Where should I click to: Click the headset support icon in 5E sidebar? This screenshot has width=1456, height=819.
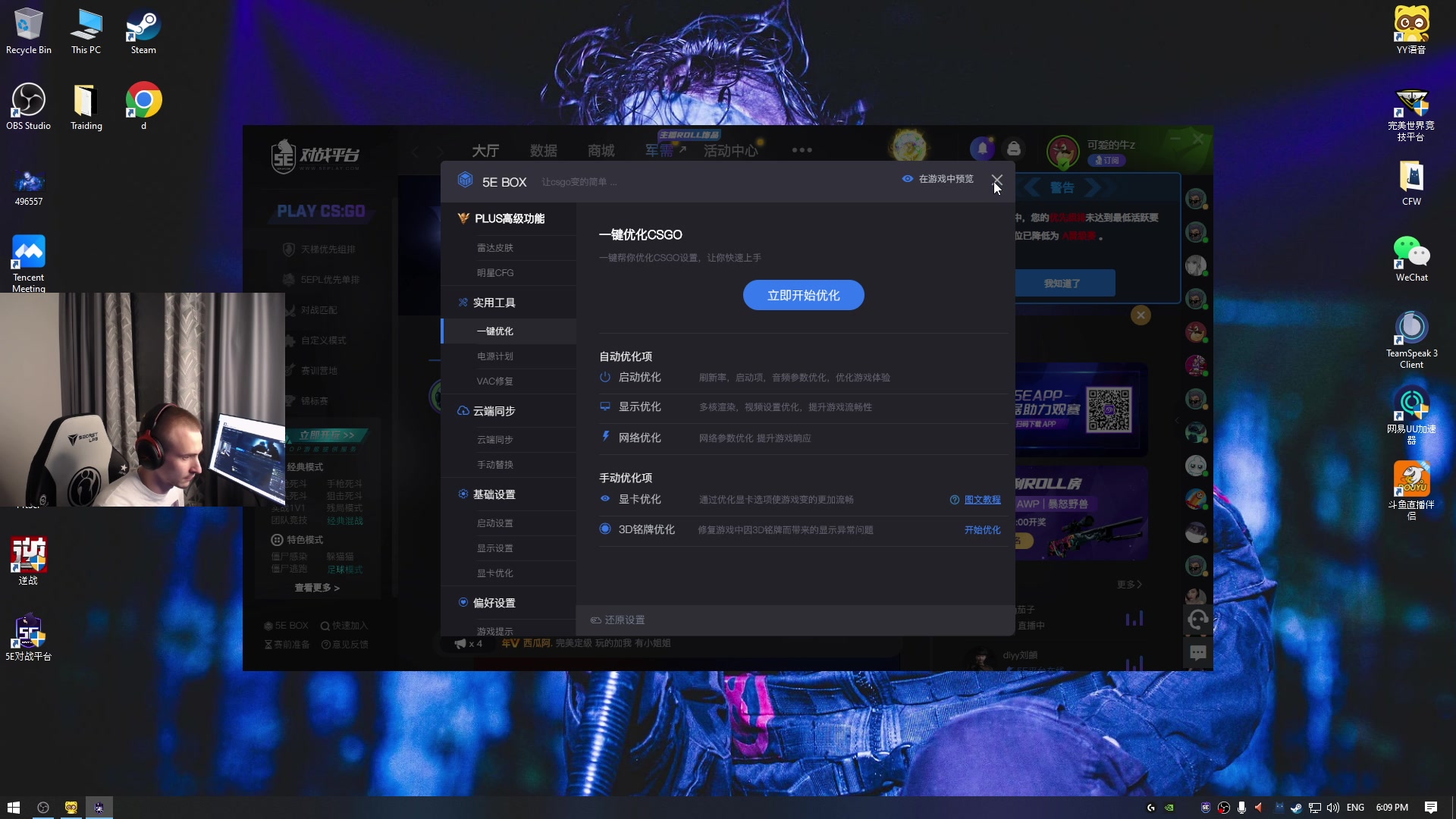[x=1197, y=620]
